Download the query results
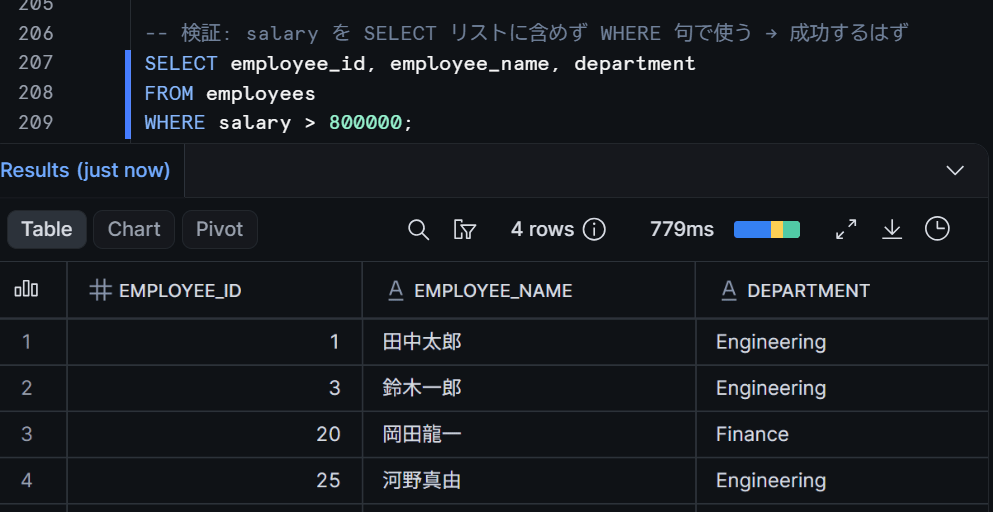 [892, 229]
